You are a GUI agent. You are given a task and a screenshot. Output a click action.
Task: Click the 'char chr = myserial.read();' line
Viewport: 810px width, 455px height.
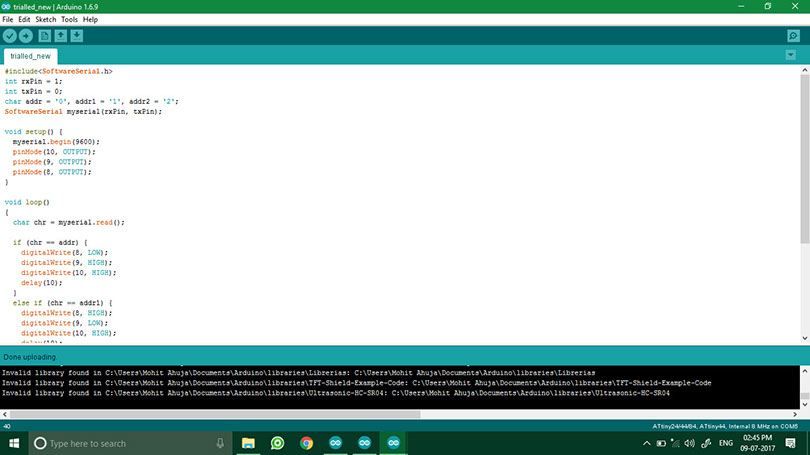pos(69,223)
